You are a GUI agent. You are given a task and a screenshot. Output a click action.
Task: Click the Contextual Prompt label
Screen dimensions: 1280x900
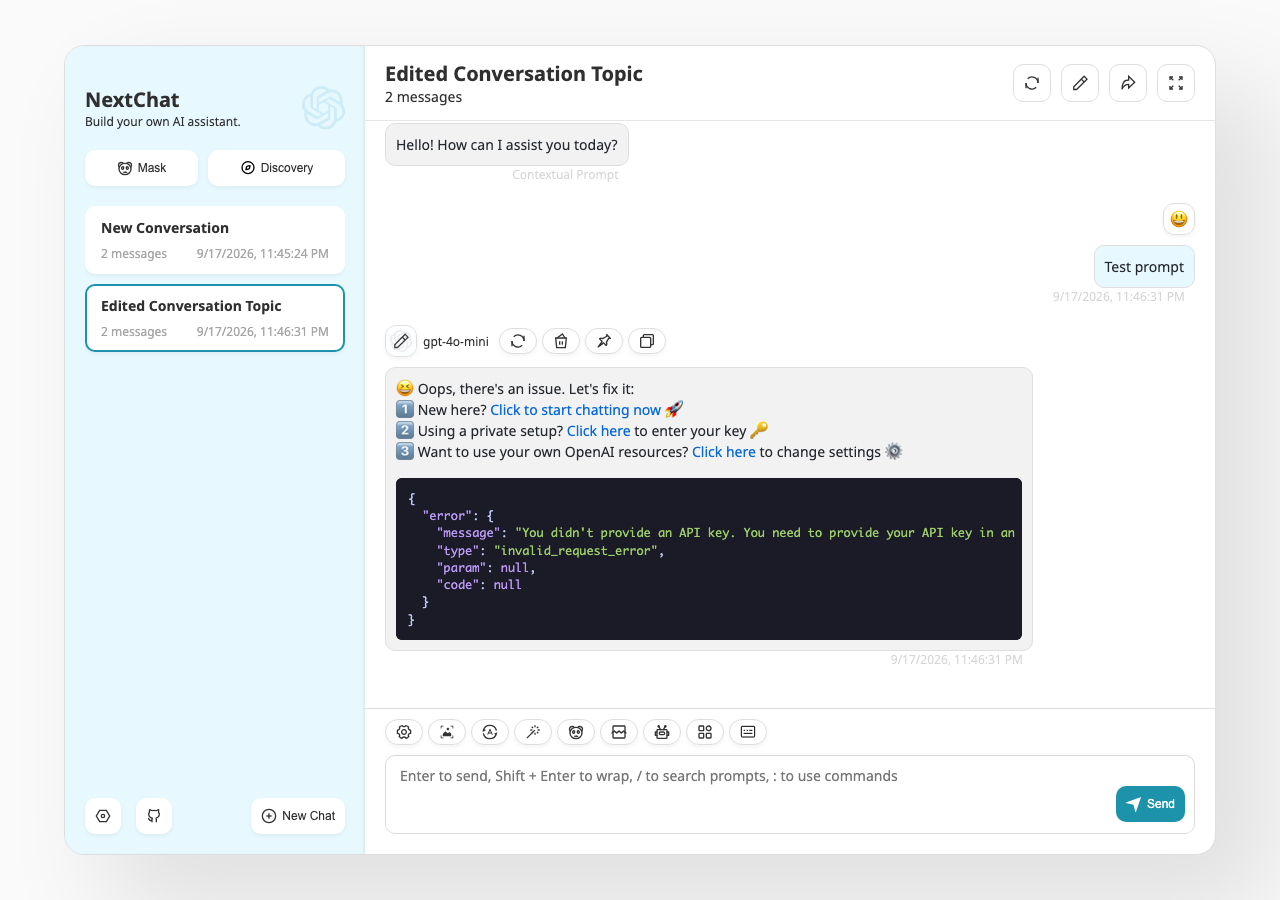click(x=565, y=175)
